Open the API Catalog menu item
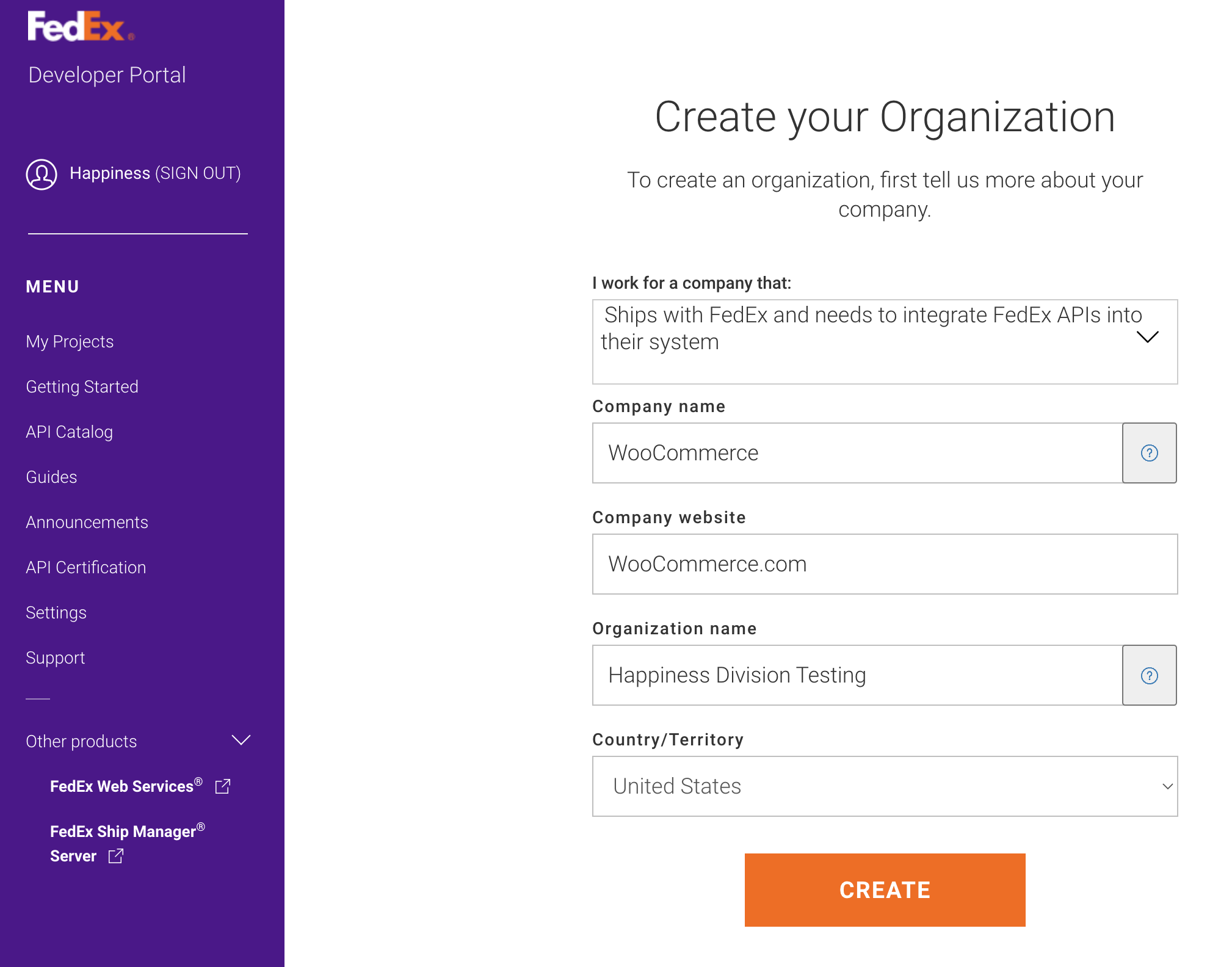 (69, 432)
